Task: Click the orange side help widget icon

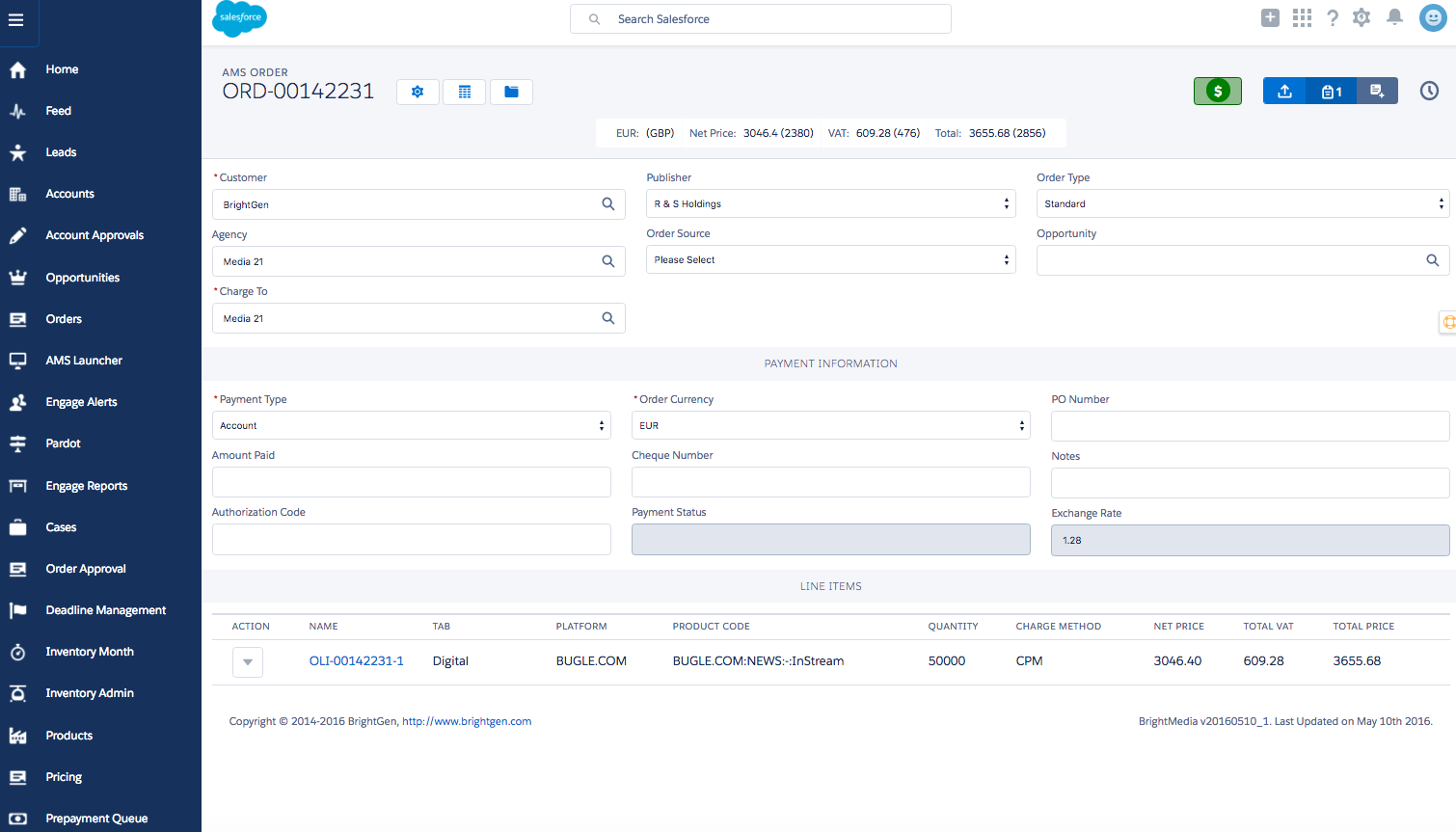Action: pos(1447,322)
